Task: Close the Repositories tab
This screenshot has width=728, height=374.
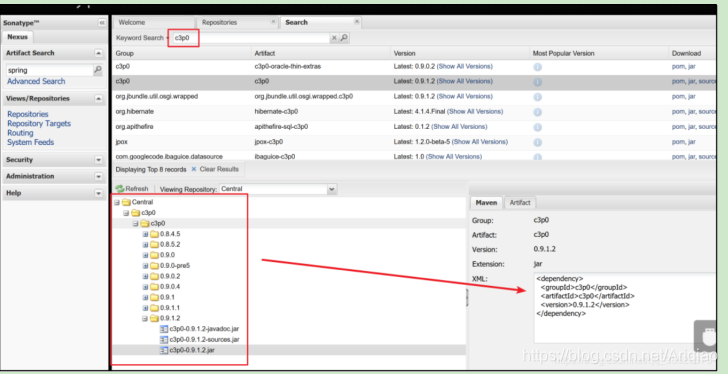Action: 273,22
